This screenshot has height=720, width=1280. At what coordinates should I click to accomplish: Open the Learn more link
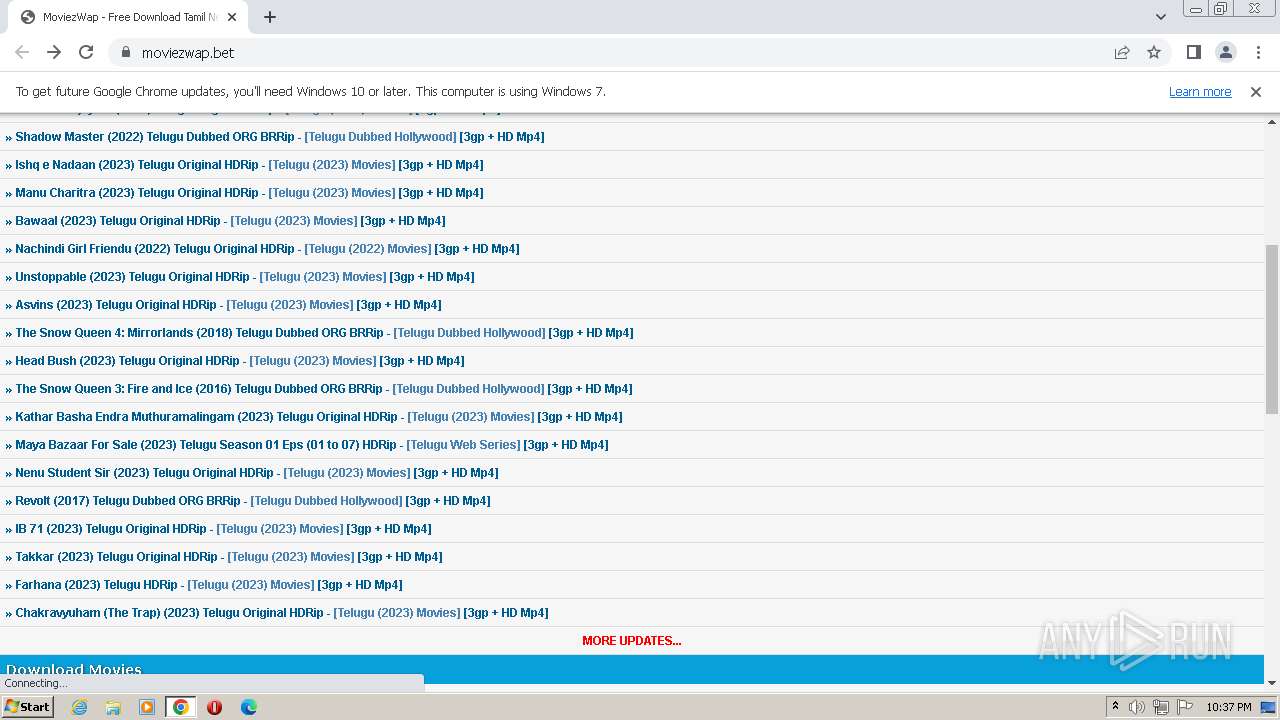coord(1200,91)
